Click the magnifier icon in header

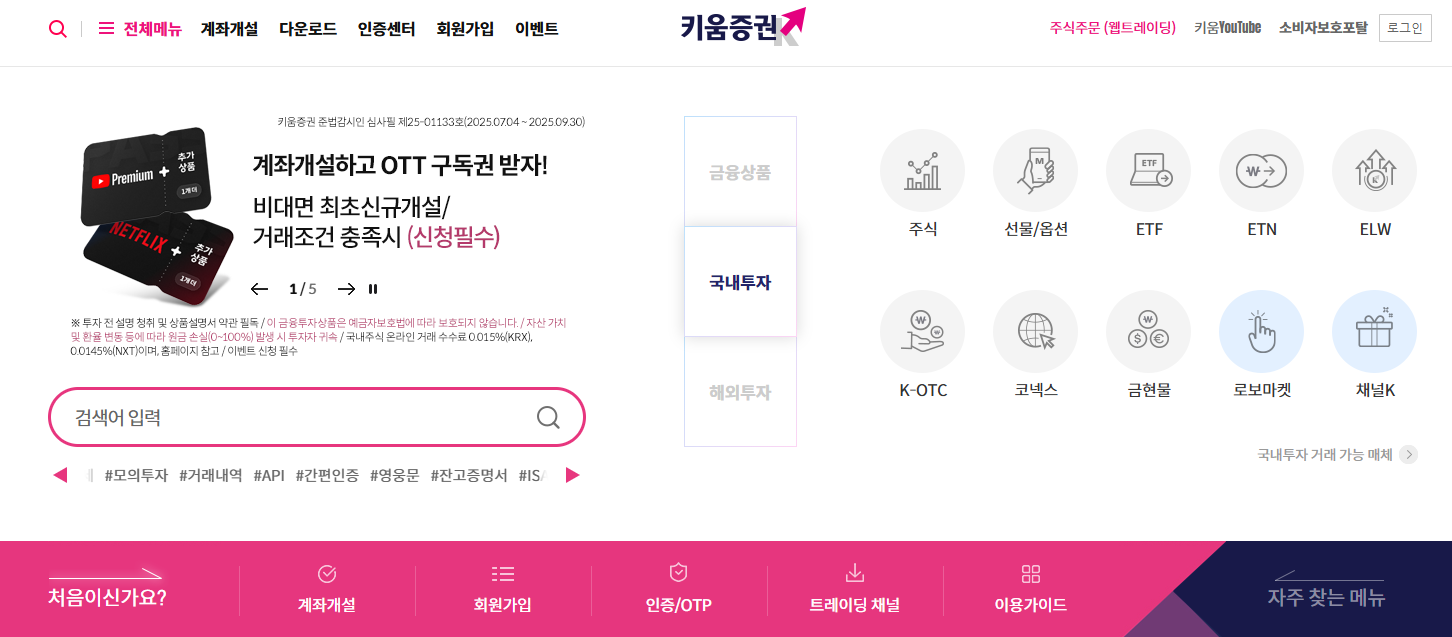click(58, 29)
